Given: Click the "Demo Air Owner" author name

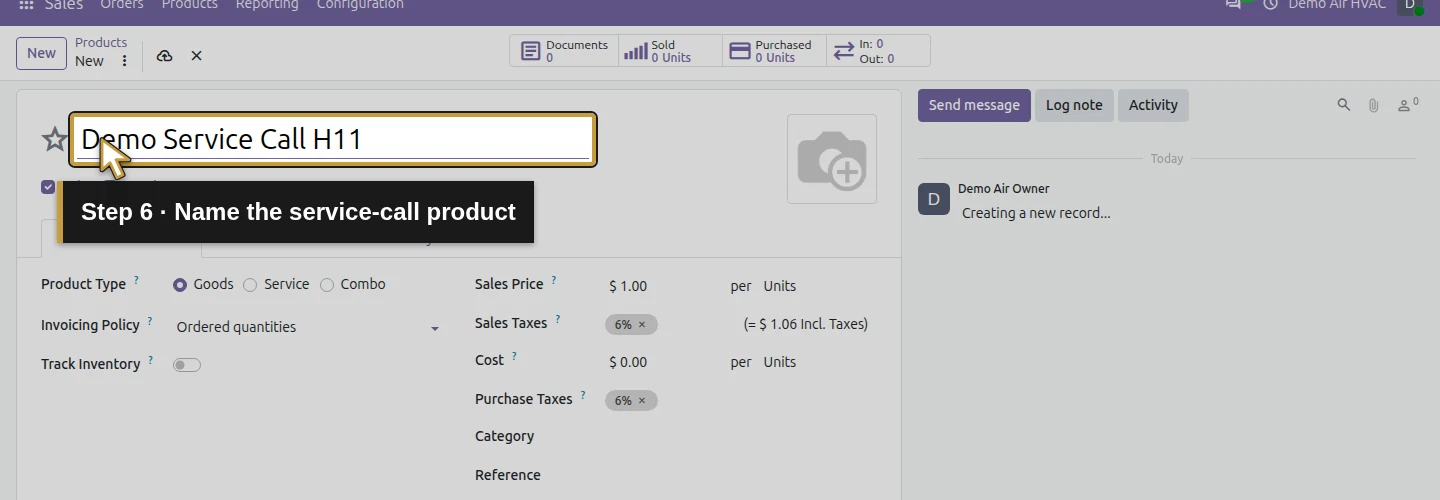Looking at the screenshot, I should 1004,188.
